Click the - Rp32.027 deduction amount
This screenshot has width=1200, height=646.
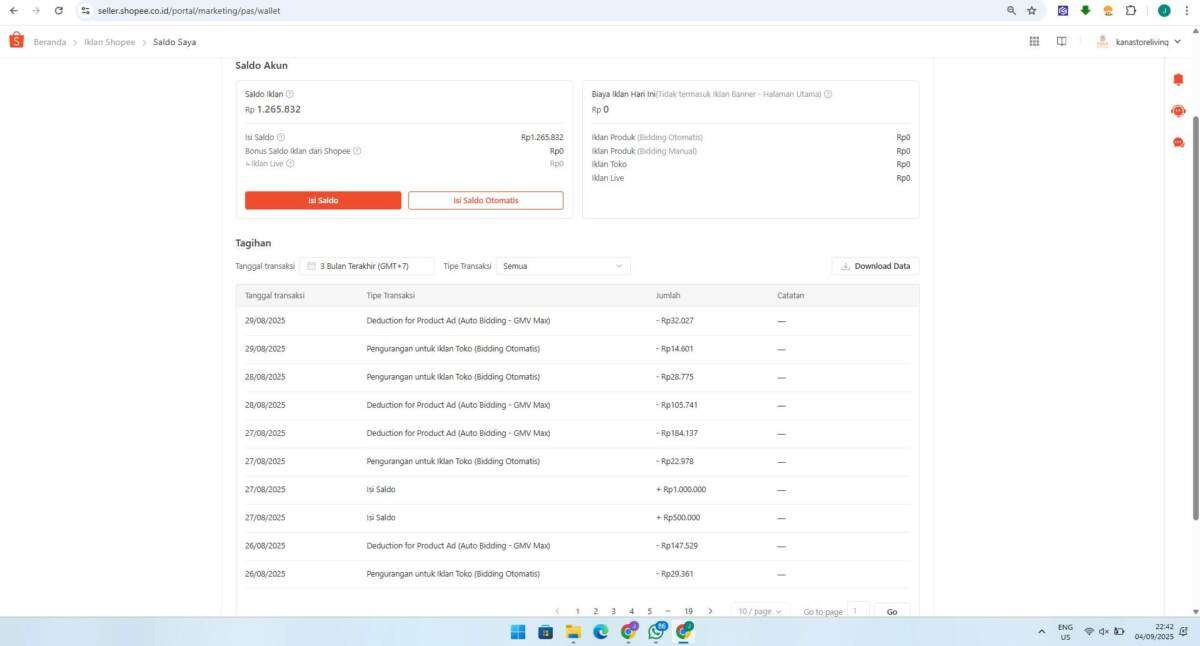tap(675, 320)
